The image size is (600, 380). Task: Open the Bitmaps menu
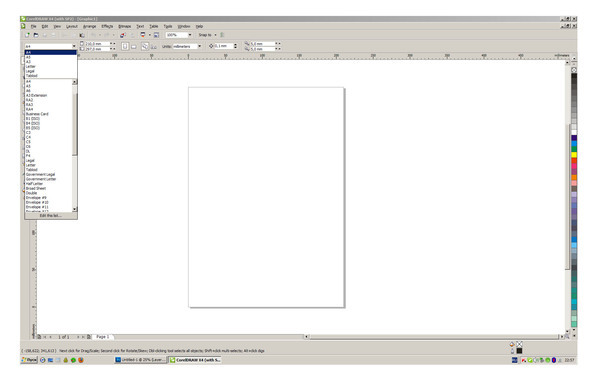124,26
